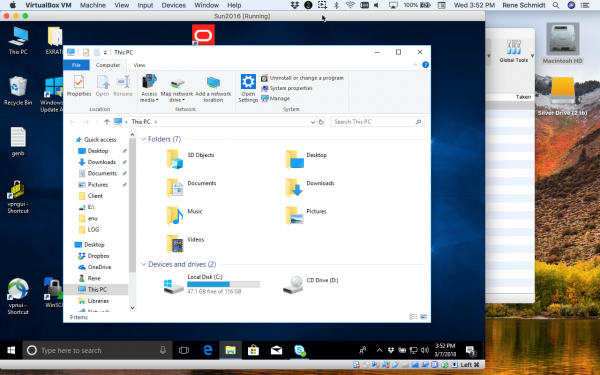Select Recycle Bin on Windows desktop
600x375 pixels.
click(x=18, y=91)
